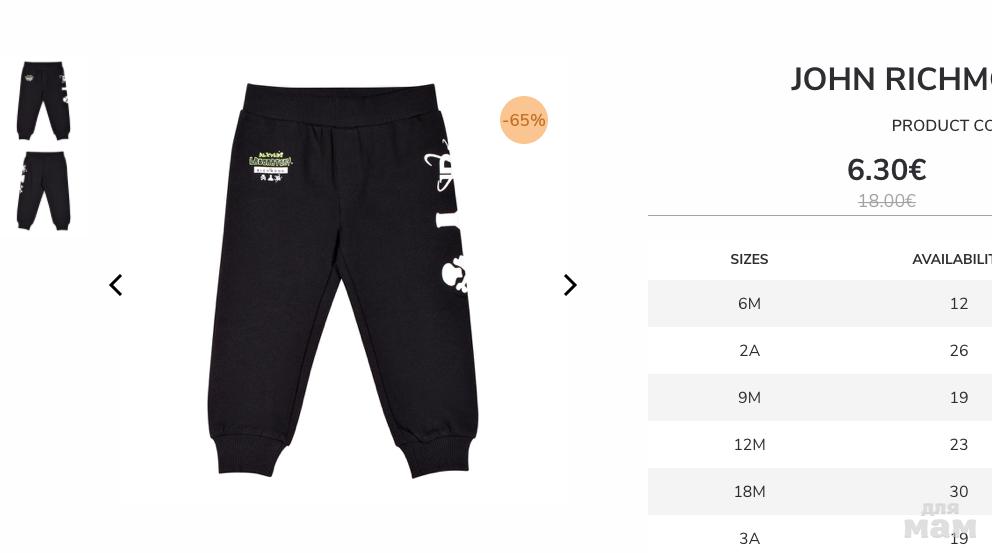
Task: Select the front view pants thumbnail
Action: pos(43,101)
